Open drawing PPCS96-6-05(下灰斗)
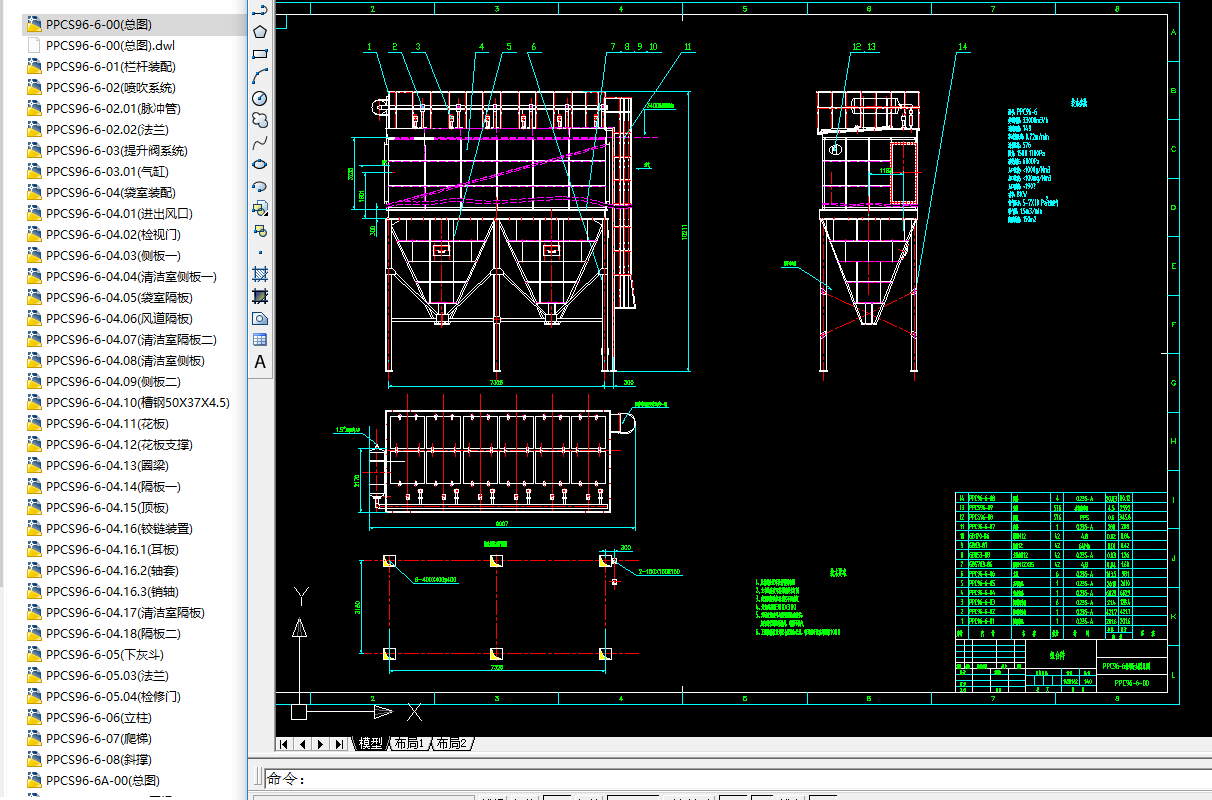Screen dimensions: 1212x800 click(x=103, y=654)
